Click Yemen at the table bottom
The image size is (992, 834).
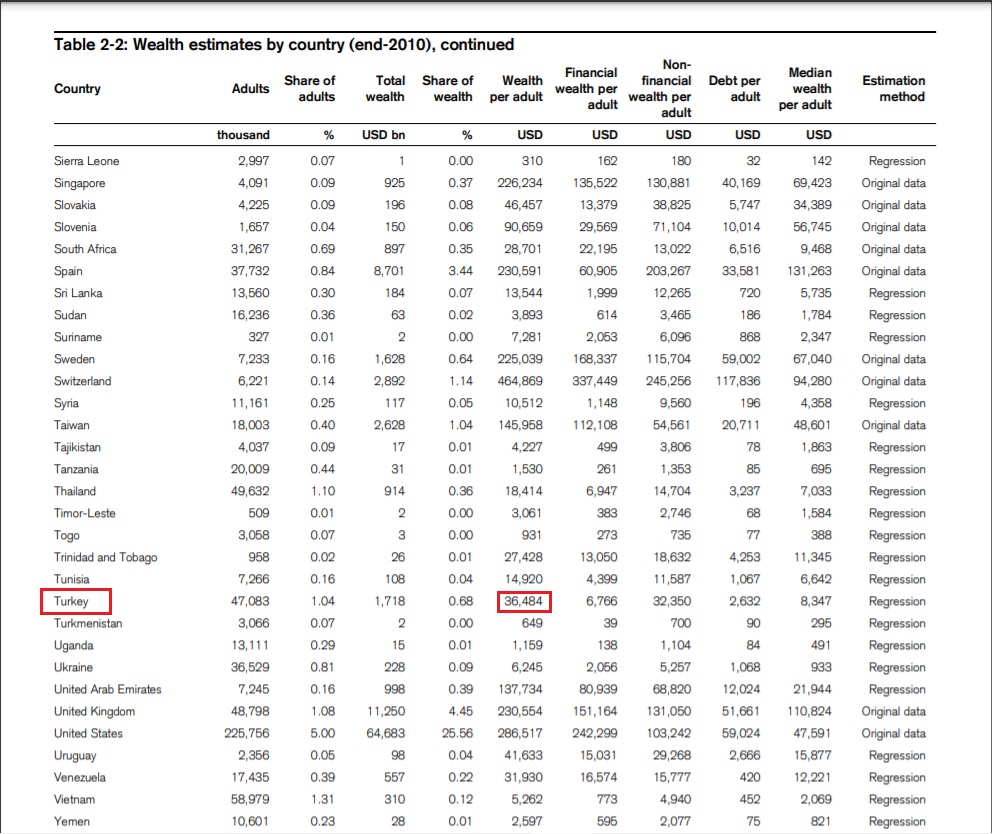[x=71, y=821]
